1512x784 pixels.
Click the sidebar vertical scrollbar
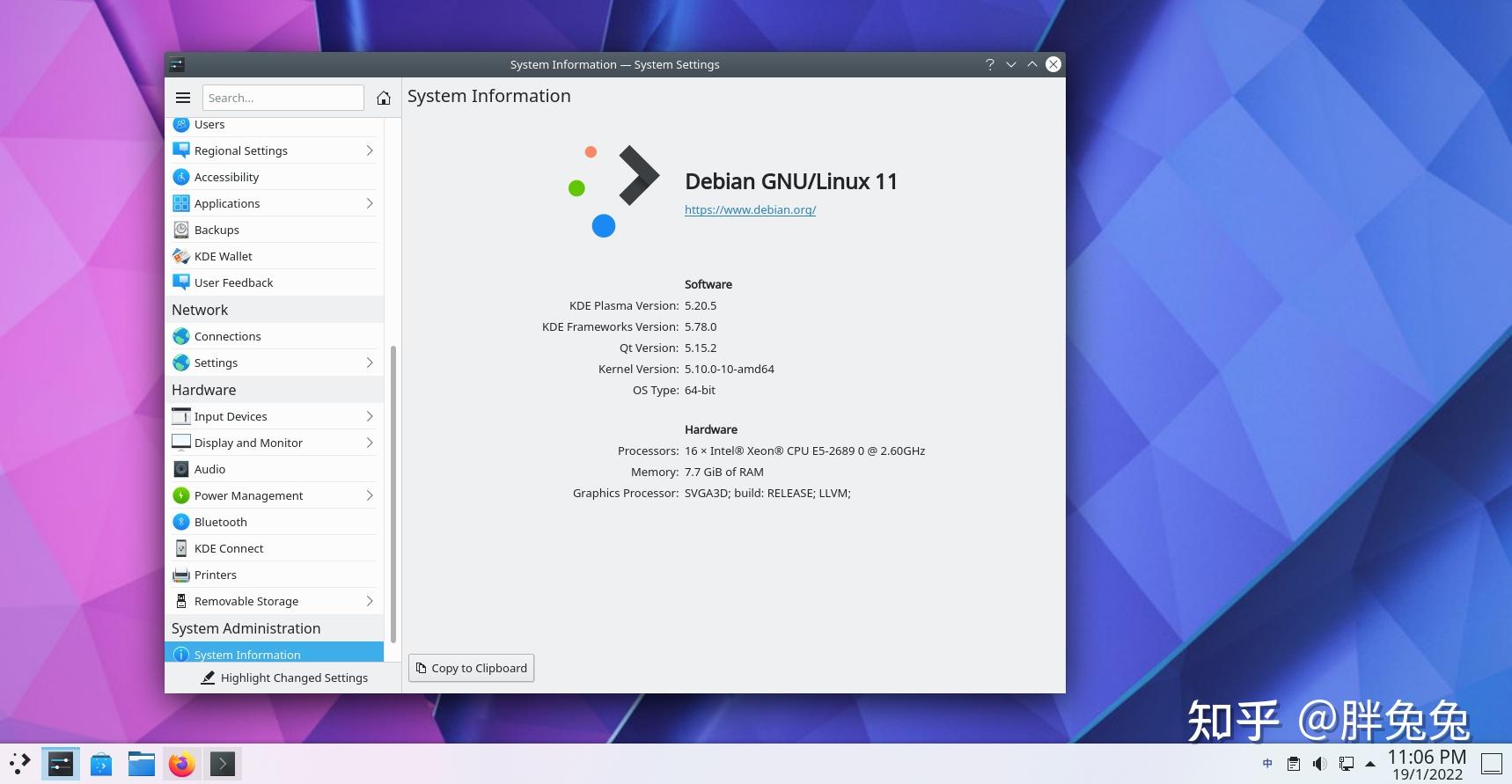[393, 494]
